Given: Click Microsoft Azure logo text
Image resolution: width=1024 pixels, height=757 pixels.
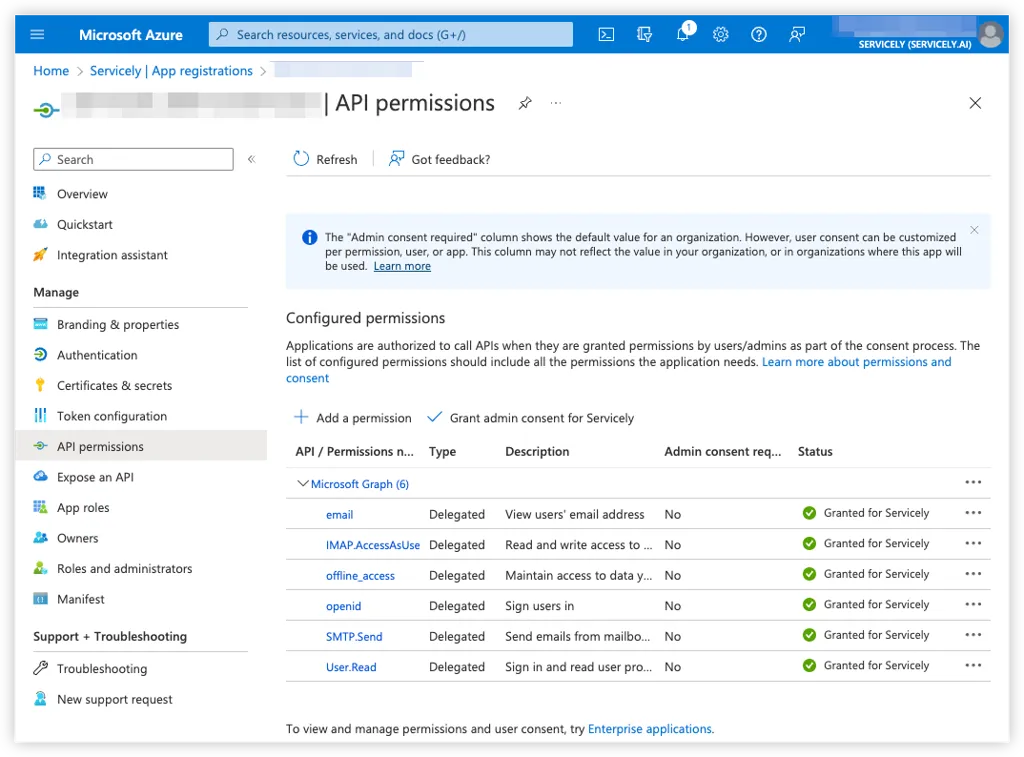Looking at the screenshot, I should pos(131,35).
